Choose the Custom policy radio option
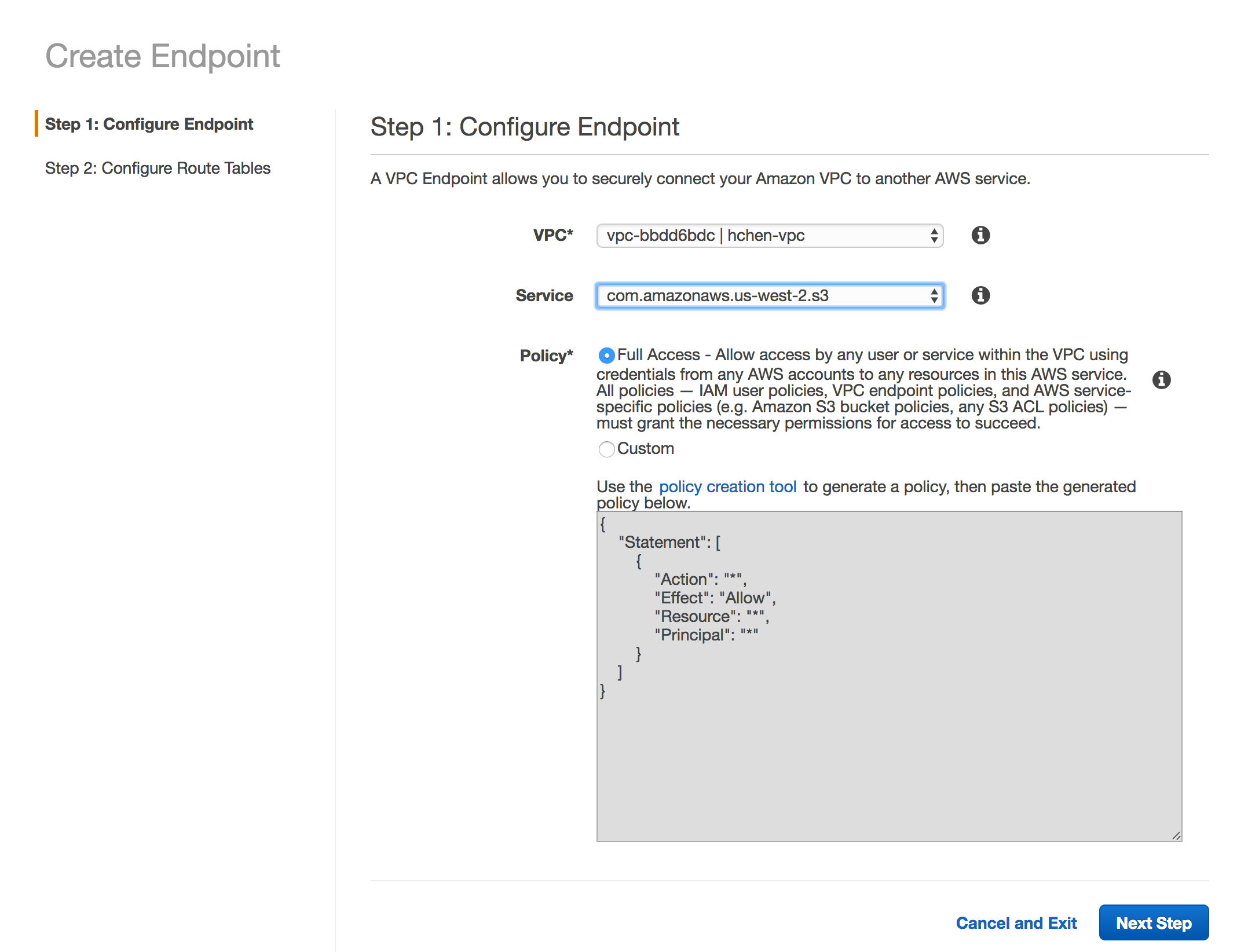 coord(606,449)
